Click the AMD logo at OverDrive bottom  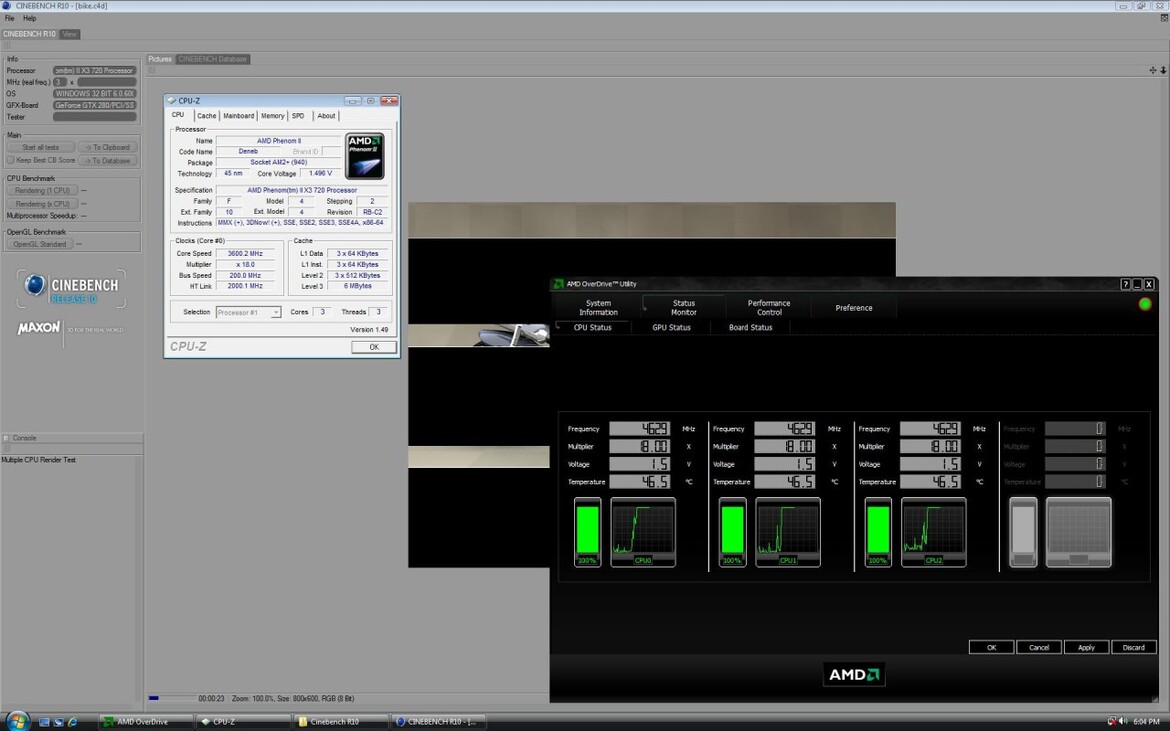(854, 674)
